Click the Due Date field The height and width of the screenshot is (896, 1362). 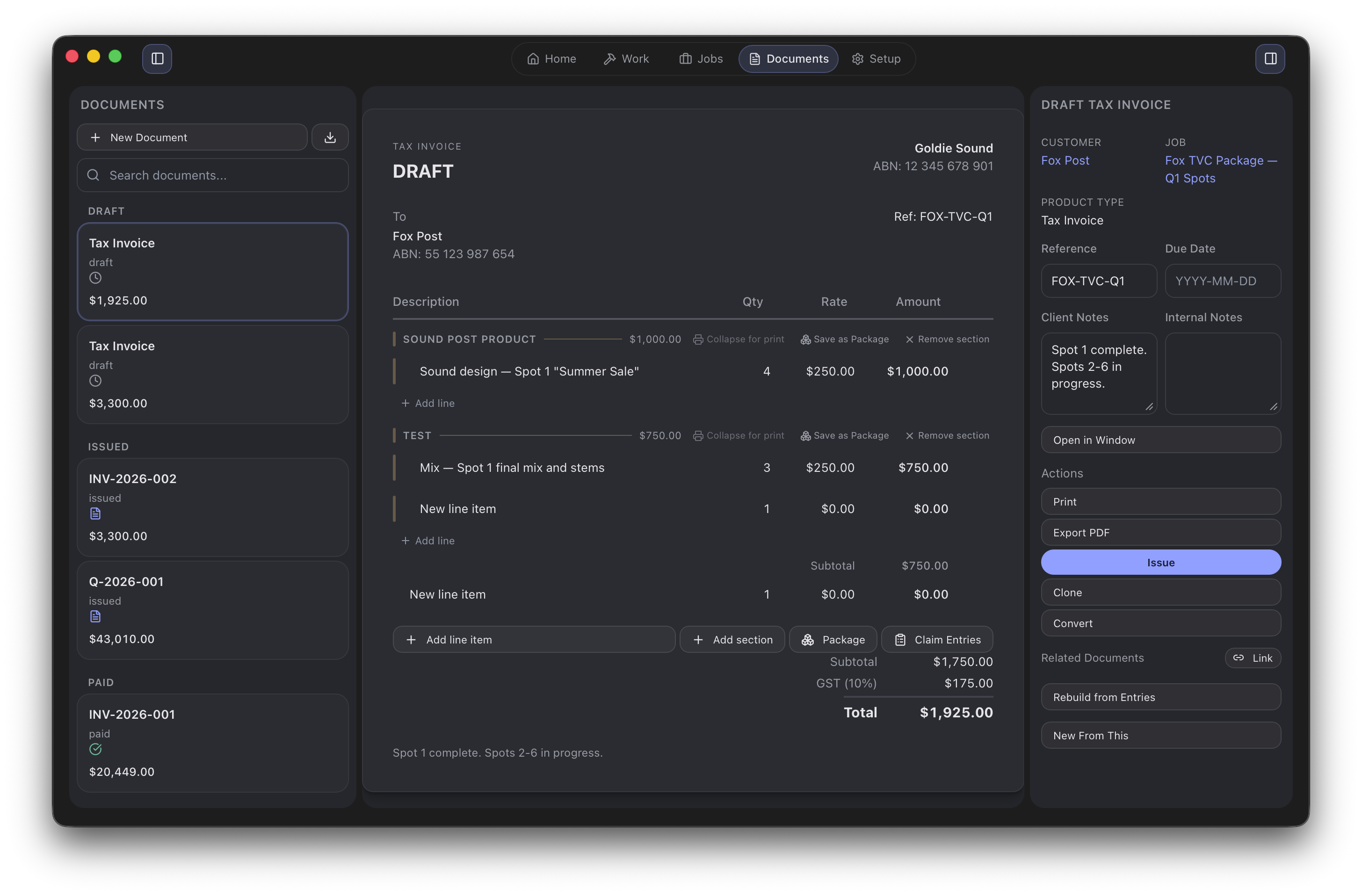(x=1223, y=281)
